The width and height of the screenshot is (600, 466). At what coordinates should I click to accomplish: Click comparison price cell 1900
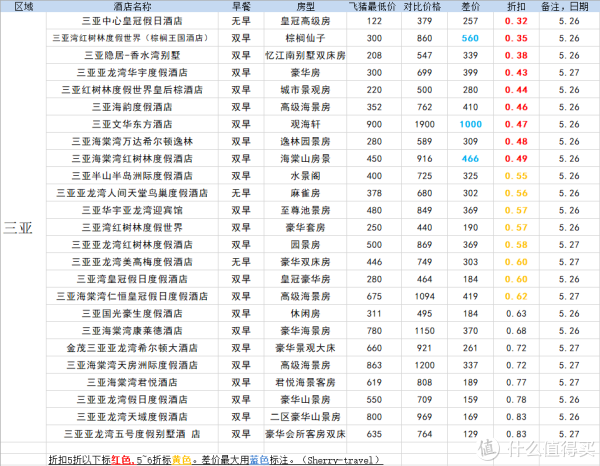pos(424,124)
